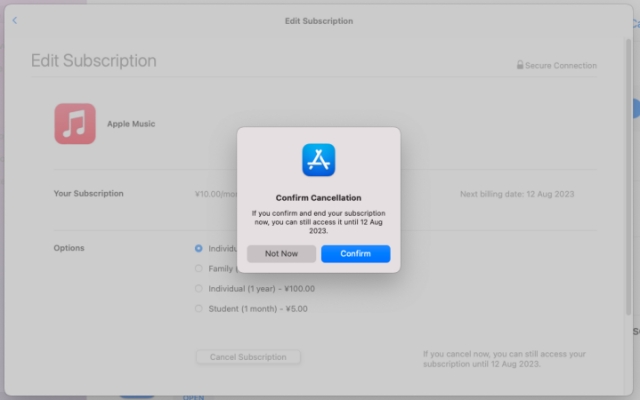
Task: Select the Individual monthly plan radio button
Action: pyautogui.click(x=199, y=248)
